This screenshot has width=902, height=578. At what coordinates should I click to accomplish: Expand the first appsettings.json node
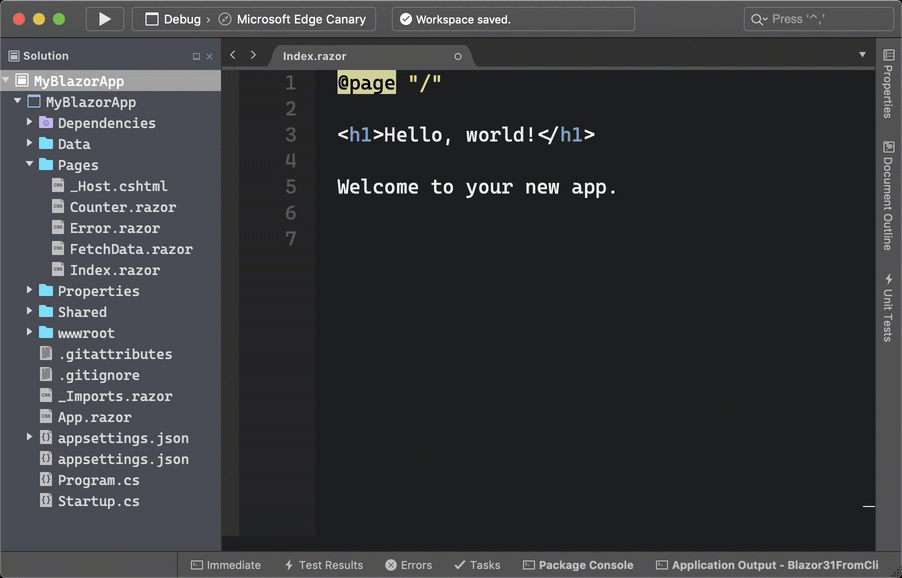tap(29, 437)
